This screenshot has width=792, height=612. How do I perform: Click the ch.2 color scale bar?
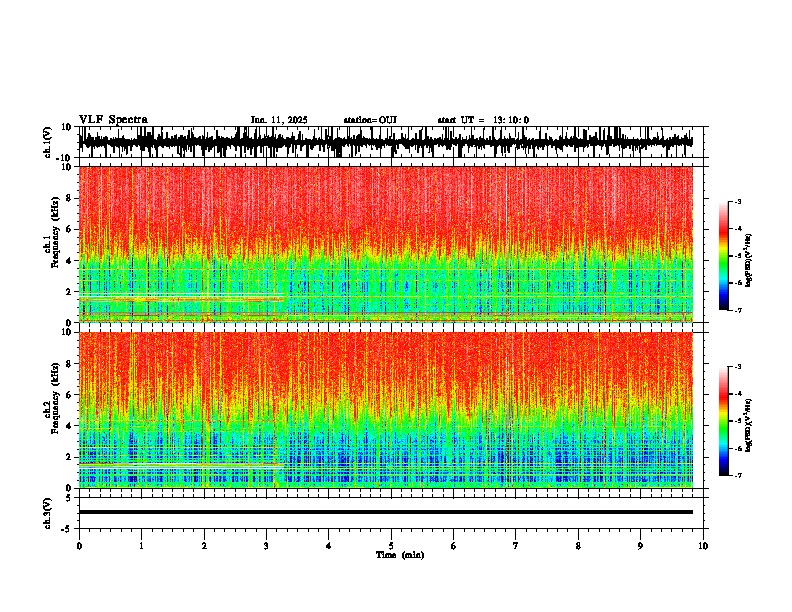point(724,421)
